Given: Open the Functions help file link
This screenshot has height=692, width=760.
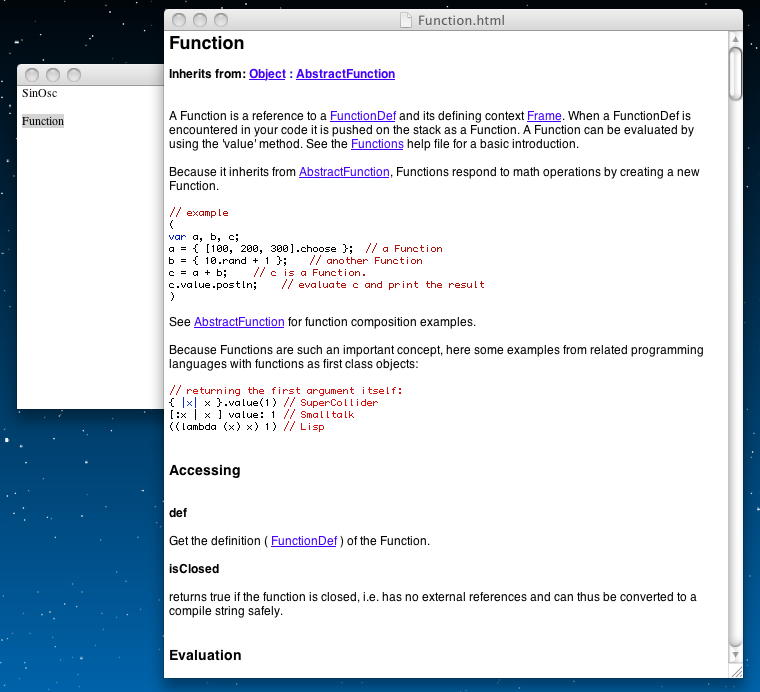Looking at the screenshot, I should coord(377,144).
